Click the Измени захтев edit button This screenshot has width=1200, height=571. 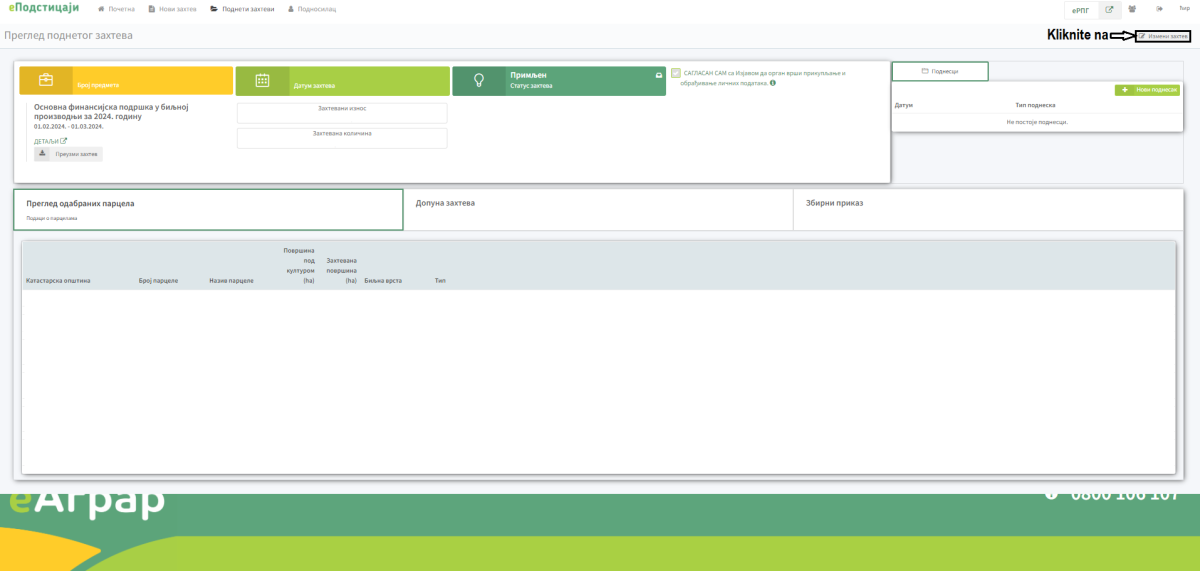click(1164, 36)
